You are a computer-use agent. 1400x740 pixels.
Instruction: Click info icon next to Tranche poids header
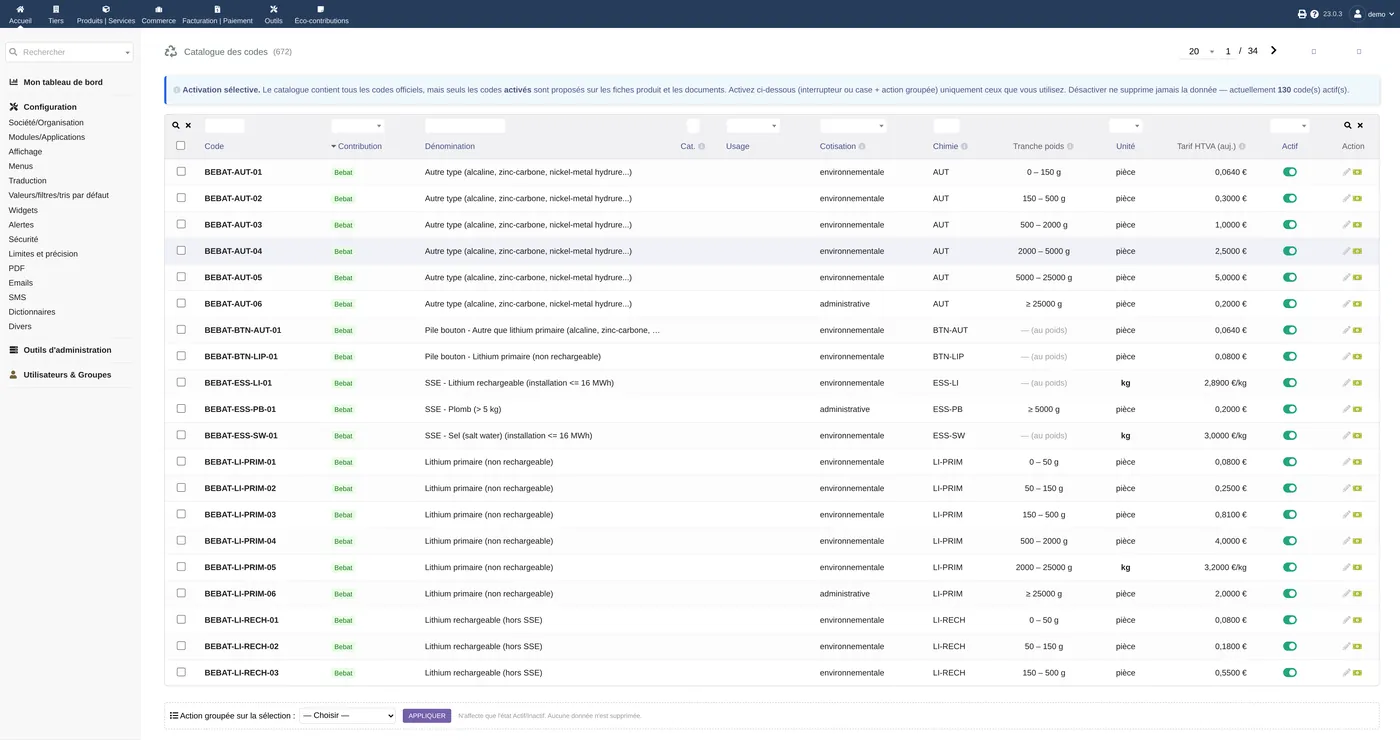click(x=1070, y=147)
